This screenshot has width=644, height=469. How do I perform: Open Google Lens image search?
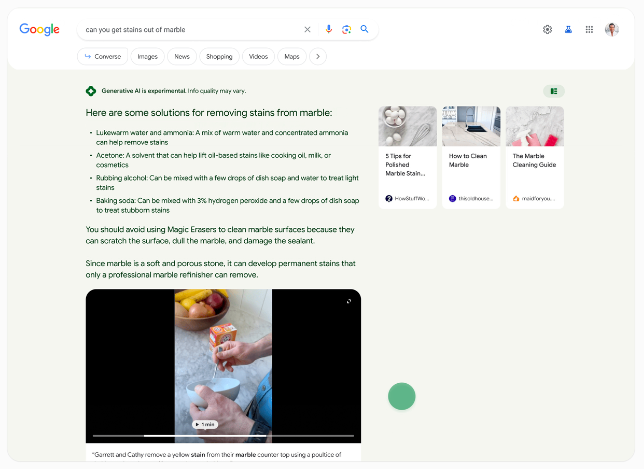[x=346, y=30]
